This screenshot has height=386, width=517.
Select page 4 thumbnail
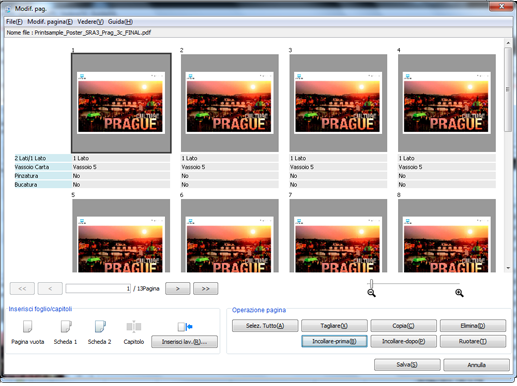point(447,103)
